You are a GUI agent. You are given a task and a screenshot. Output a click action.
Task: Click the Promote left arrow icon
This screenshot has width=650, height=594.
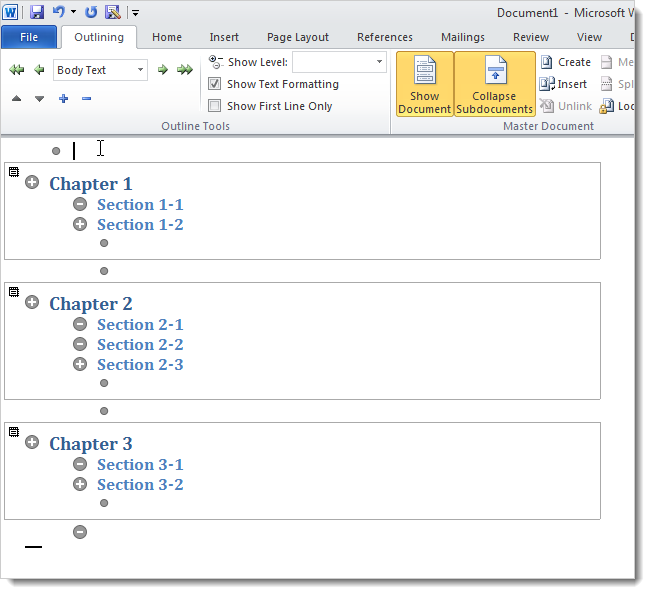coord(39,70)
